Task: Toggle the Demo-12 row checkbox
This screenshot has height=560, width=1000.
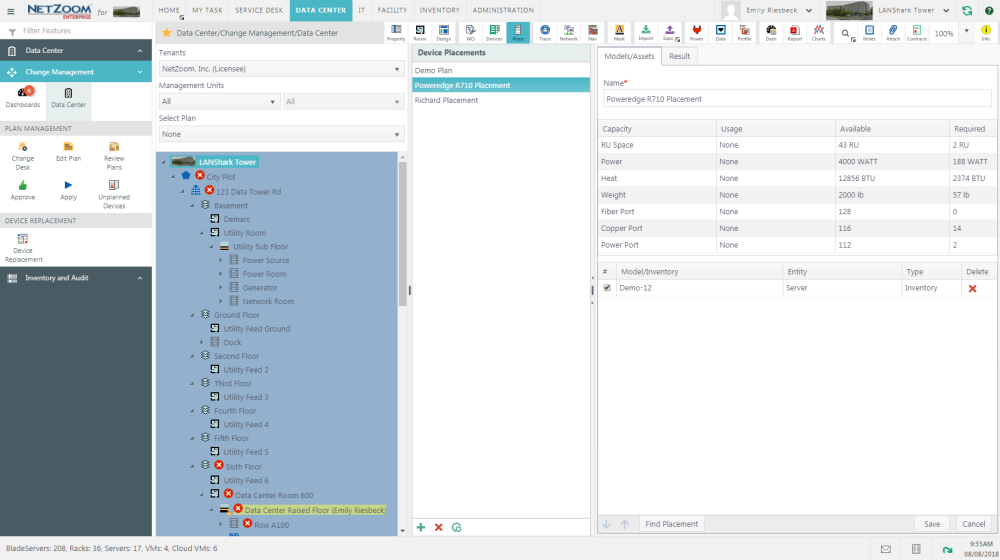Action: point(607,288)
